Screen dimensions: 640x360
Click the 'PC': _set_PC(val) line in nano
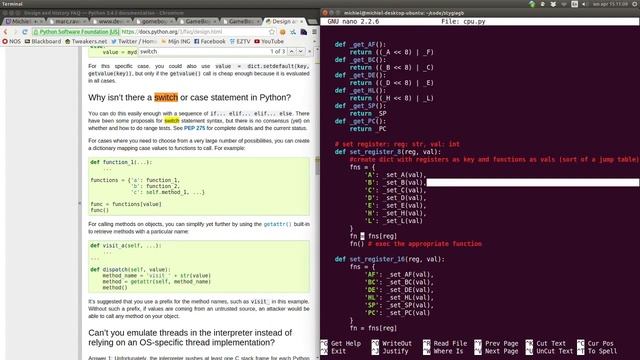coord(397,313)
